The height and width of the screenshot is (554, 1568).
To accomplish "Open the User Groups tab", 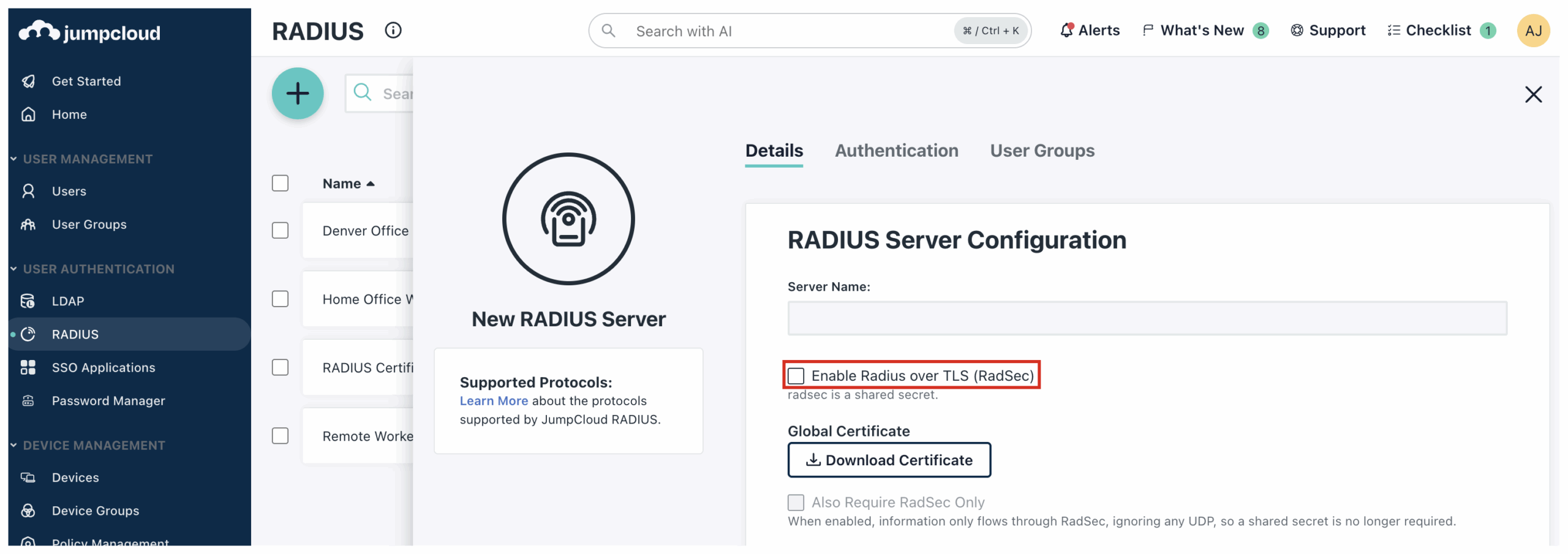I will tap(1042, 151).
